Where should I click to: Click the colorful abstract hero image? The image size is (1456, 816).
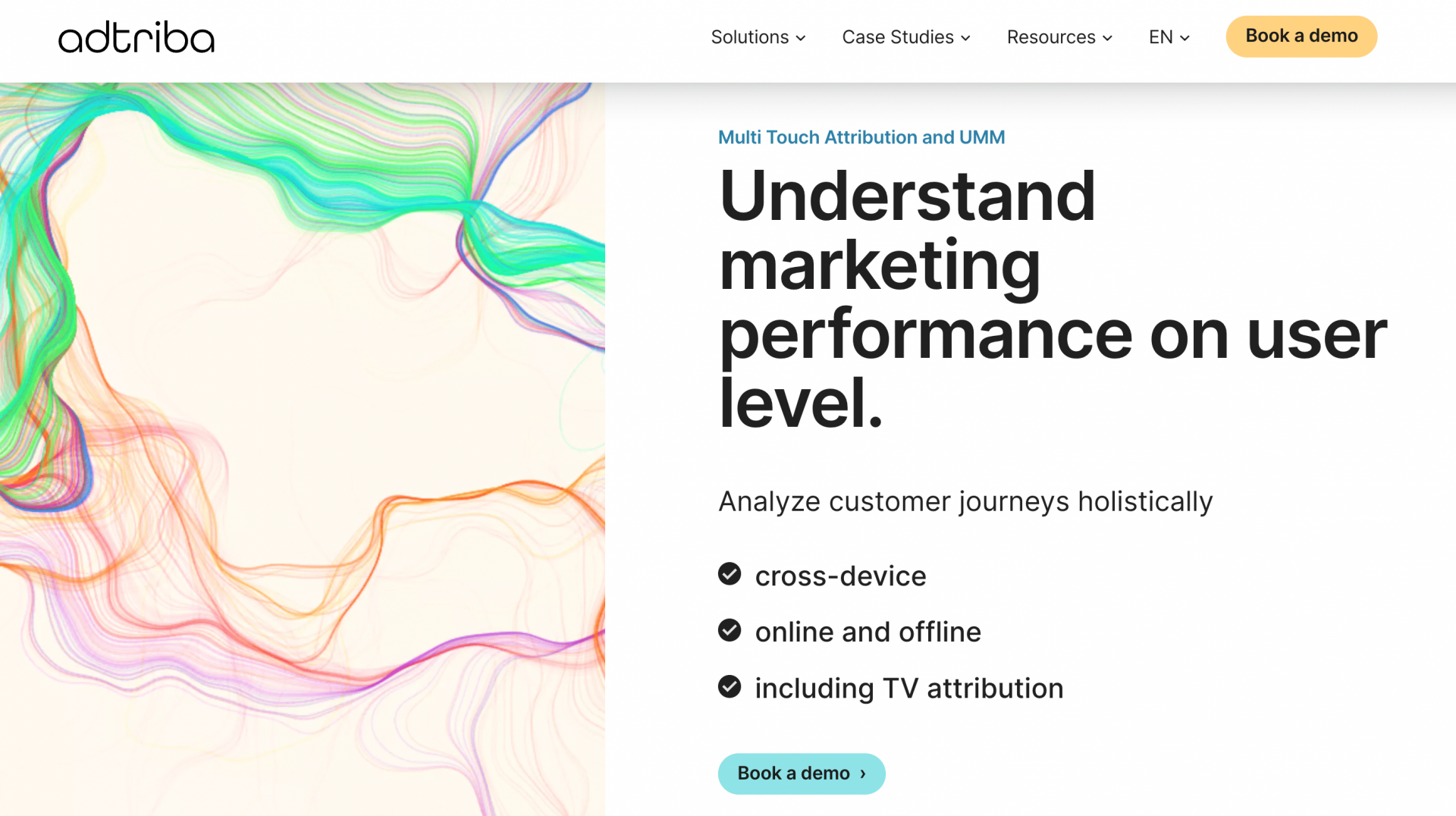pyautogui.click(x=303, y=447)
